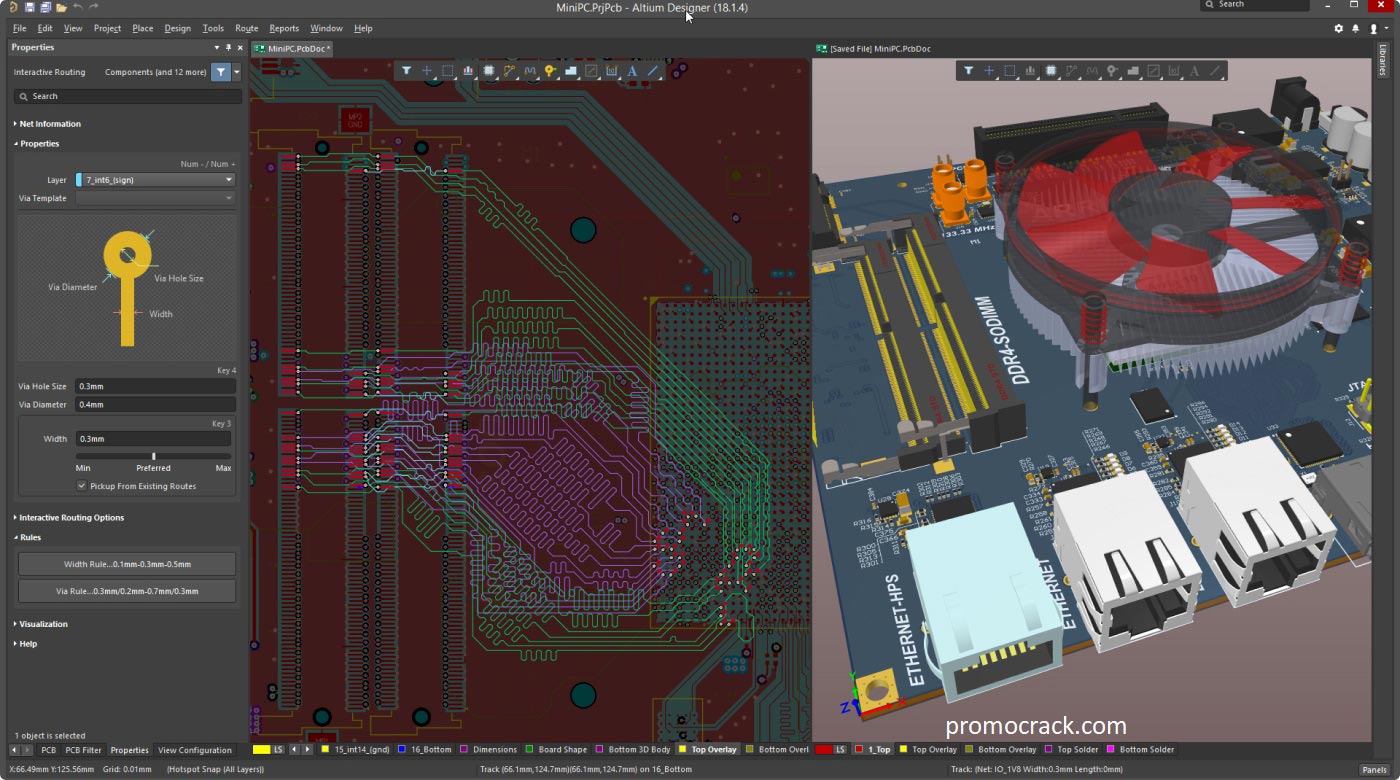
Task: Select the area selection tool icon
Action: tap(448, 71)
